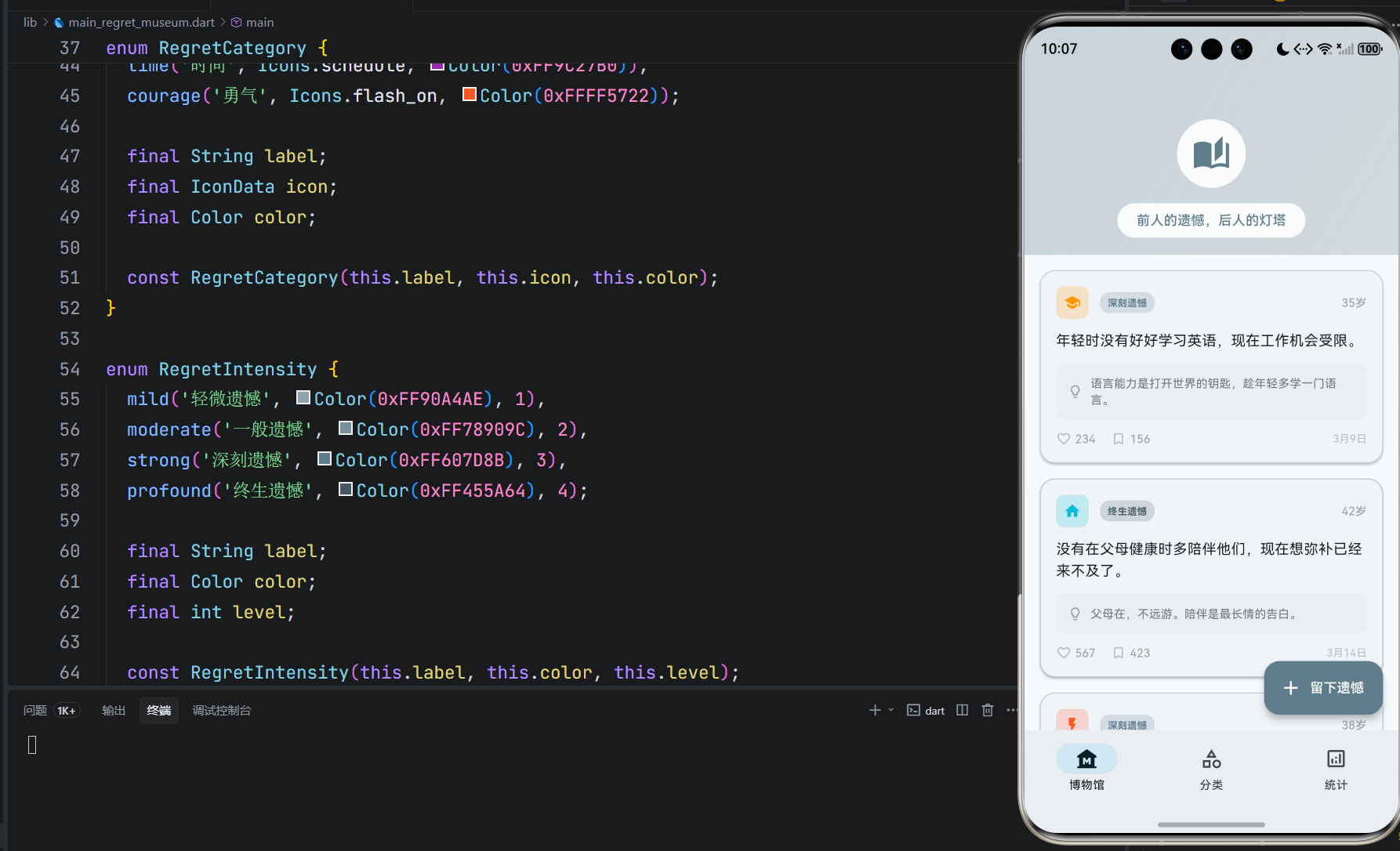
Task: Click the phone battery status indicator
Action: 1369,49
